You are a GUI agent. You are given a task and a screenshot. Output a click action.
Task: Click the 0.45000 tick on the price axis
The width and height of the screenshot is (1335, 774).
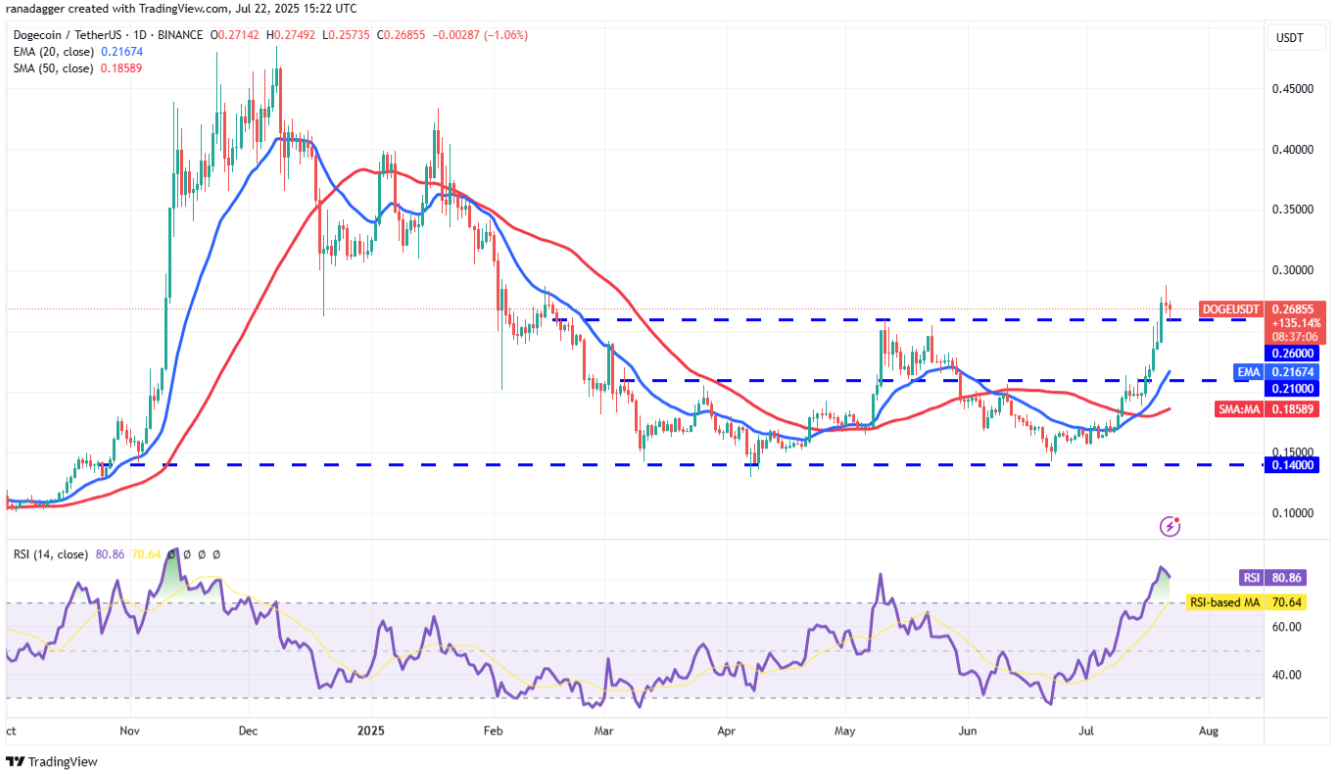(x=1291, y=89)
